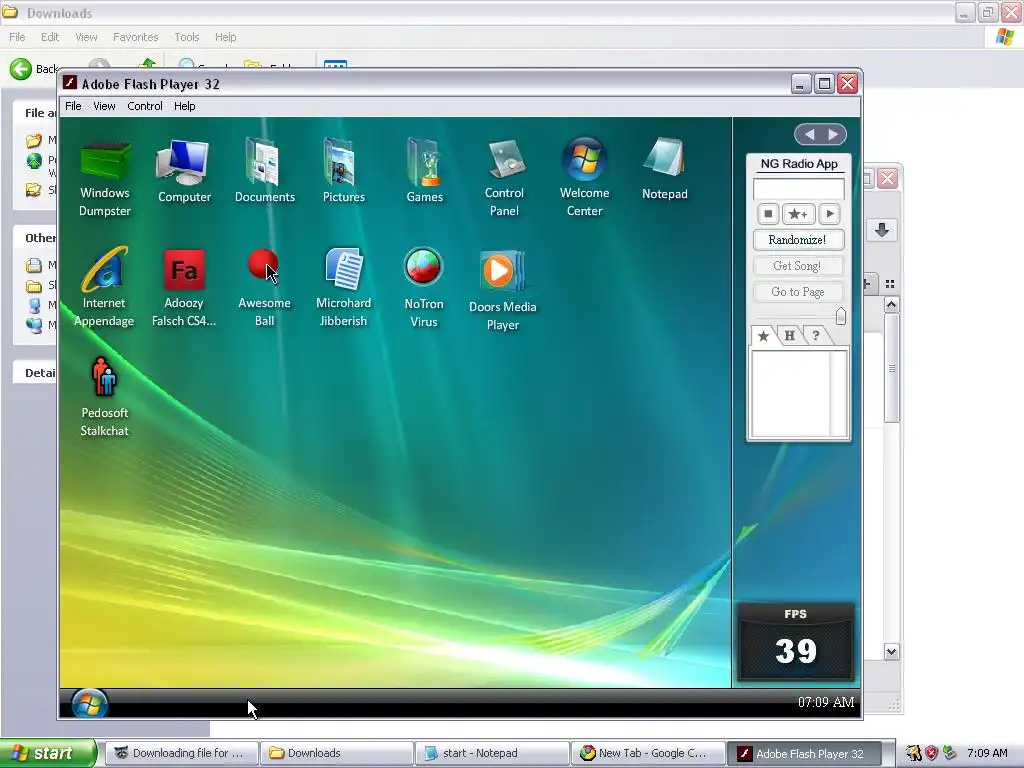Add song to favorites with star-plus button
Screen dimensions: 1024x768
tap(798, 214)
